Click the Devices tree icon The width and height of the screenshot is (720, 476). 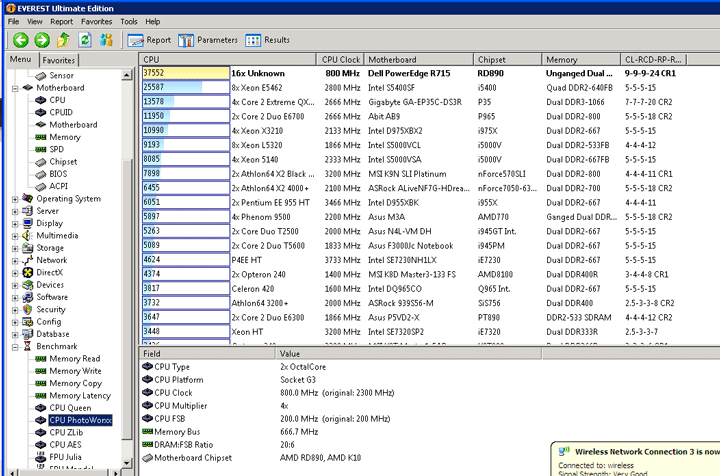pyautogui.click(x=28, y=285)
